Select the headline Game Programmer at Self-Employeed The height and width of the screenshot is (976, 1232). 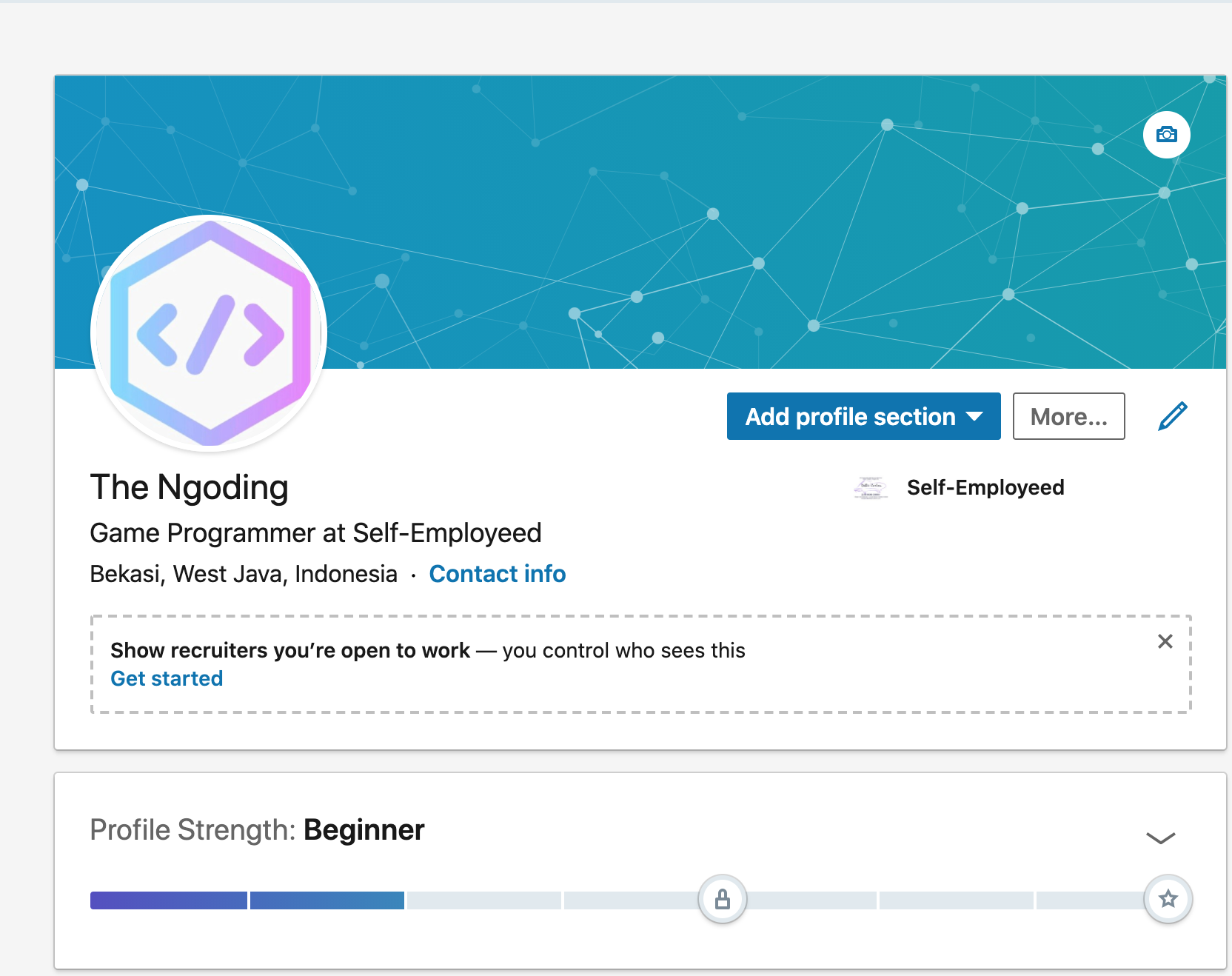tap(315, 532)
